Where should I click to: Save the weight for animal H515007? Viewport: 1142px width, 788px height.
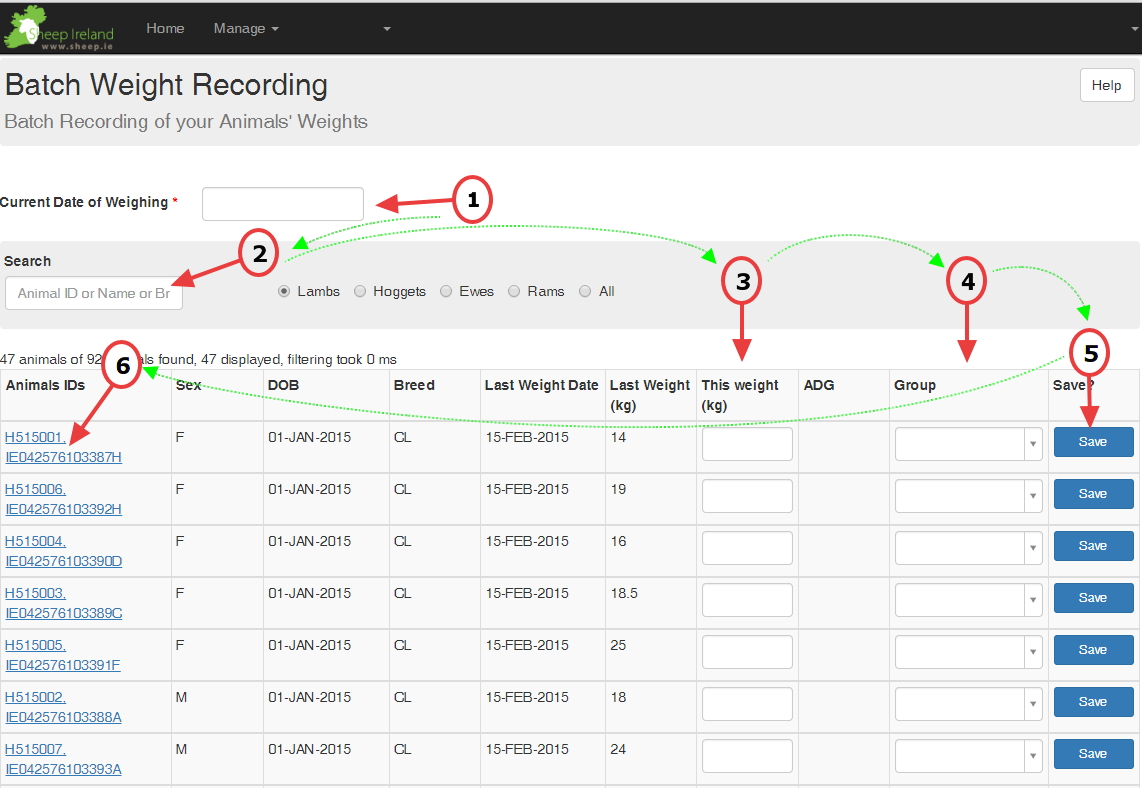(x=1093, y=754)
